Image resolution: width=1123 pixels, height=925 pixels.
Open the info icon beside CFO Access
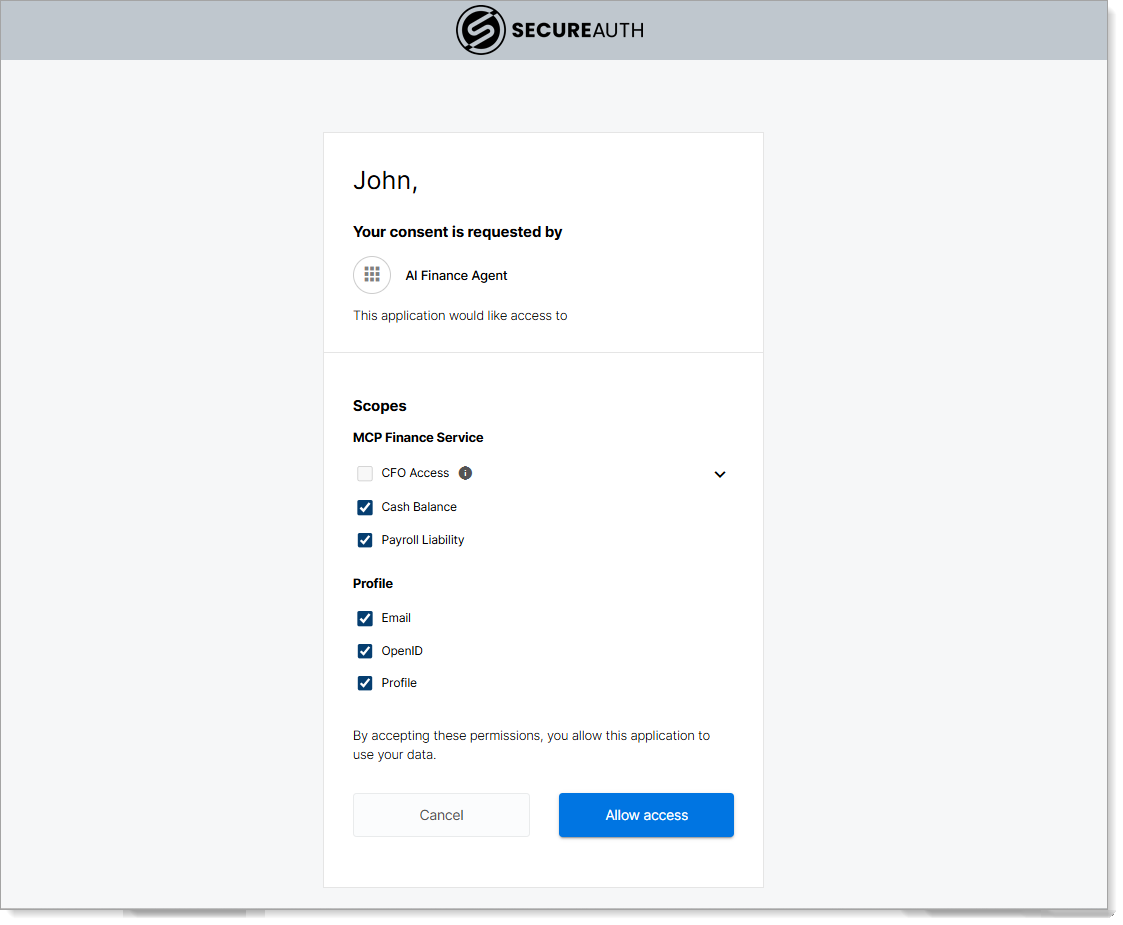pyautogui.click(x=465, y=472)
